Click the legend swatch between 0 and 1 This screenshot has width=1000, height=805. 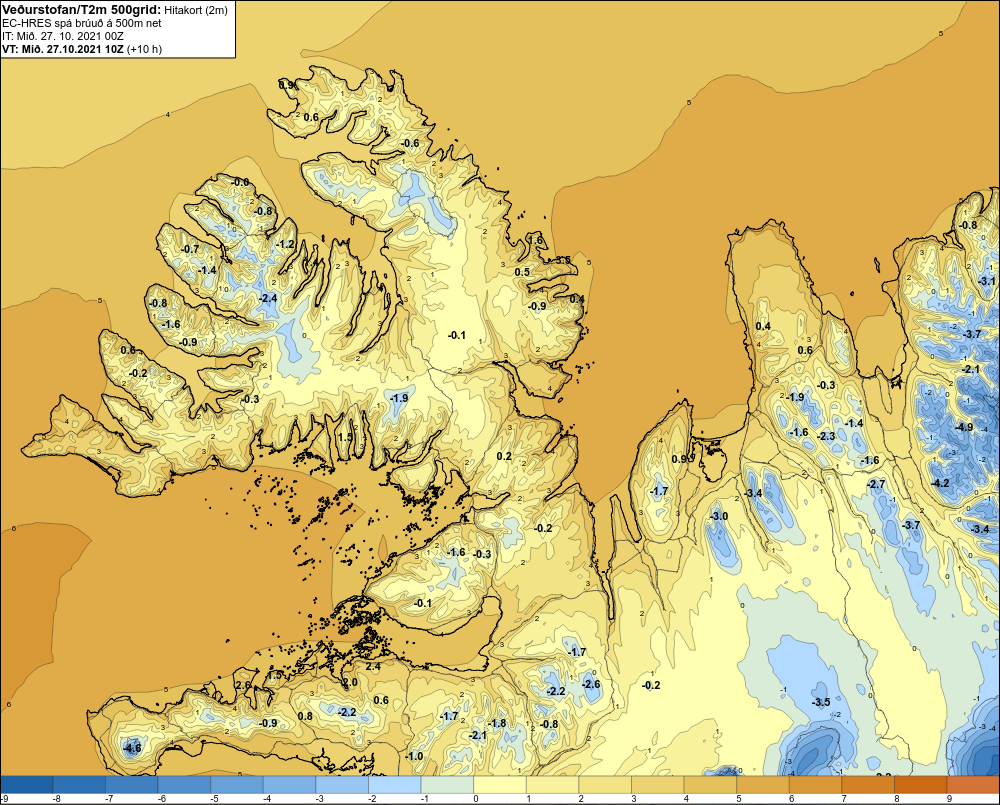pos(501,785)
